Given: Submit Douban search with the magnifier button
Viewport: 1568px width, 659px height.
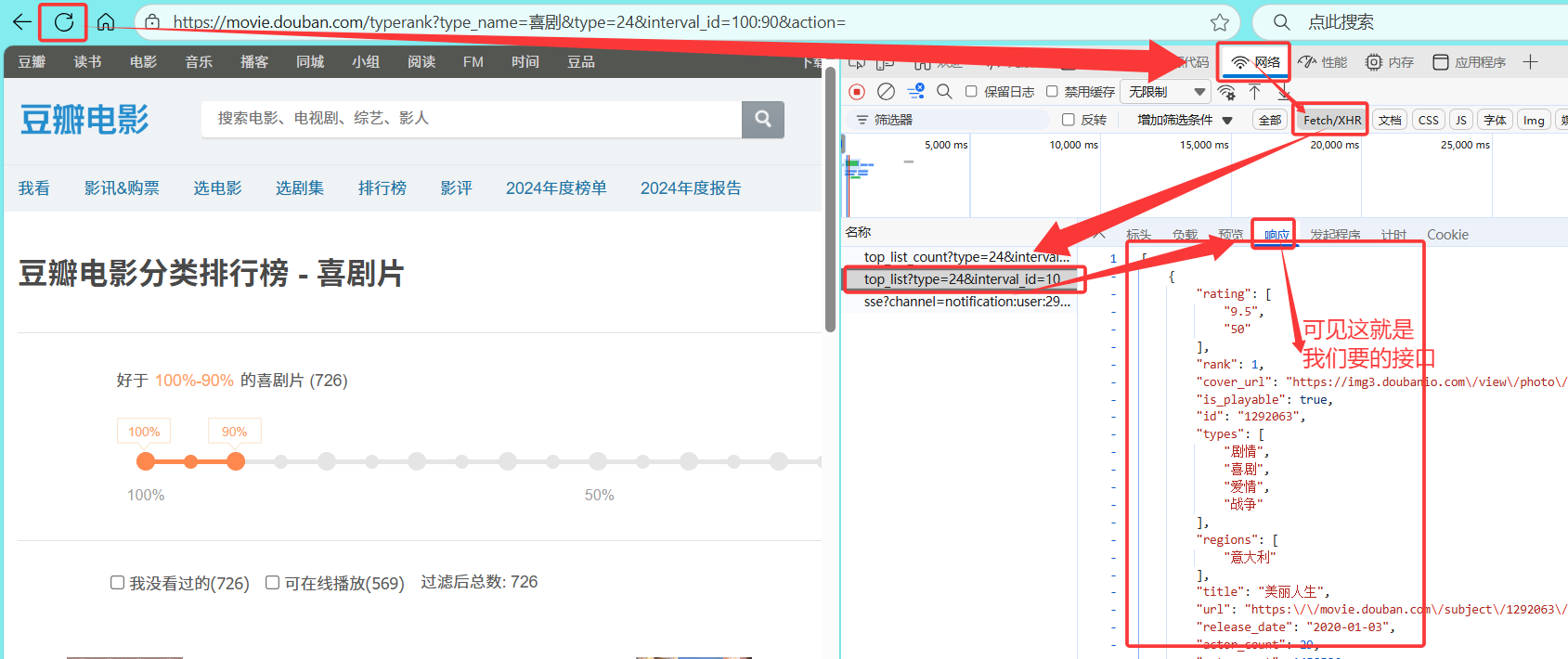Looking at the screenshot, I should click(763, 119).
